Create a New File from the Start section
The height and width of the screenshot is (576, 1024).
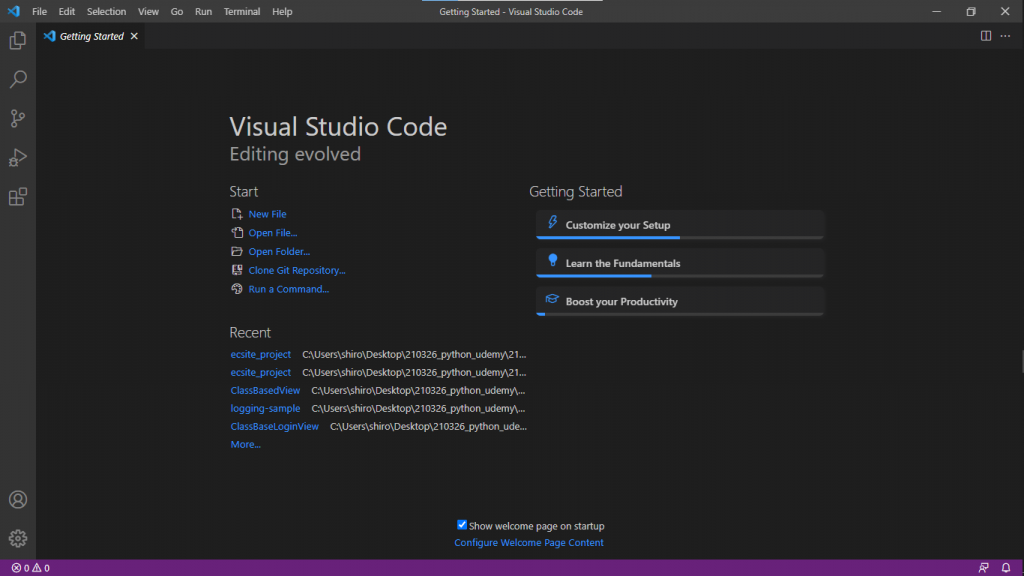click(268, 213)
